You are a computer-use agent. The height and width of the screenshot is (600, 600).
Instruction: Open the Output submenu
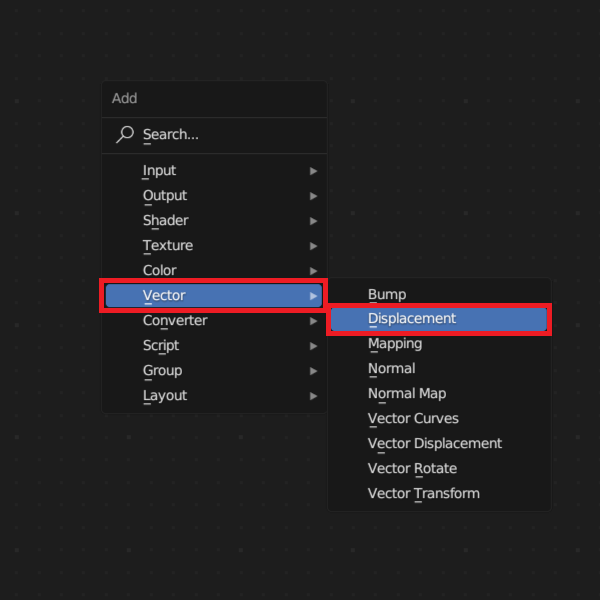click(x=165, y=196)
